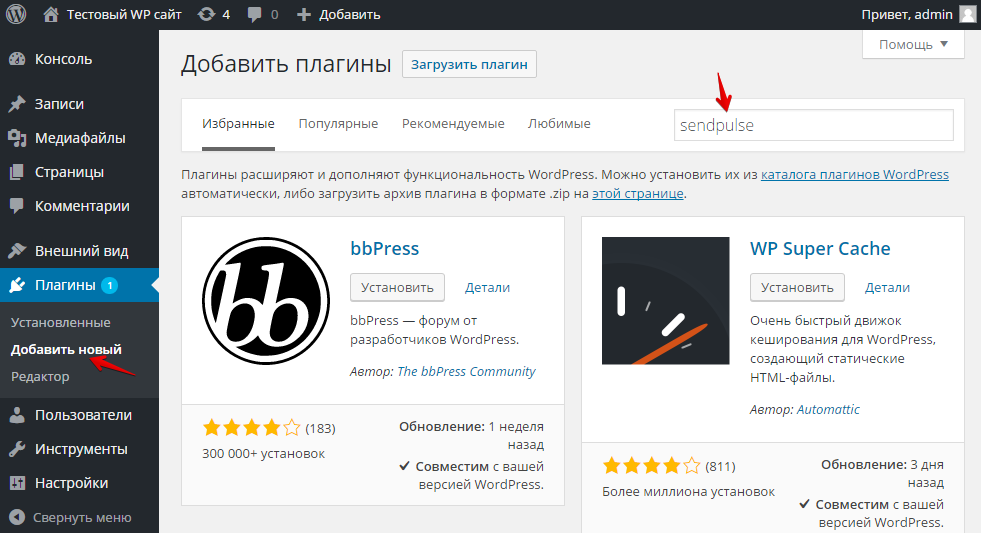Click the plugin update badge showing 1
The width and height of the screenshot is (981, 533).
click(x=109, y=285)
